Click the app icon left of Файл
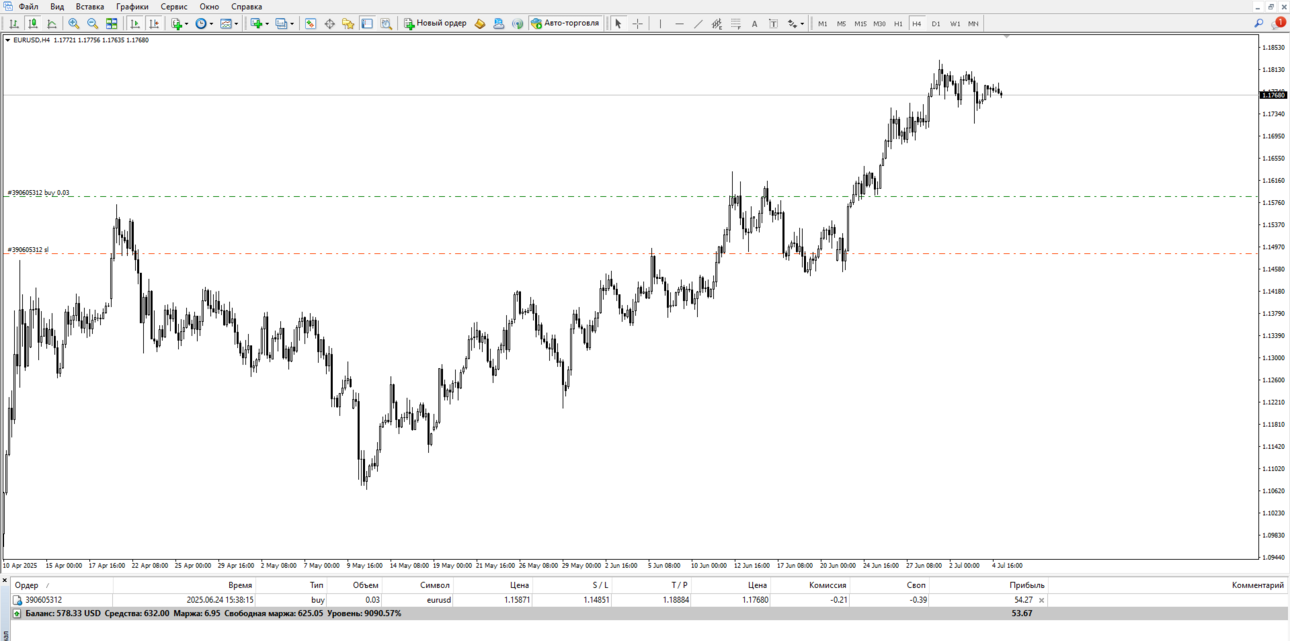The height and width of the screenshot is (641, 1290). pos(8,6)
